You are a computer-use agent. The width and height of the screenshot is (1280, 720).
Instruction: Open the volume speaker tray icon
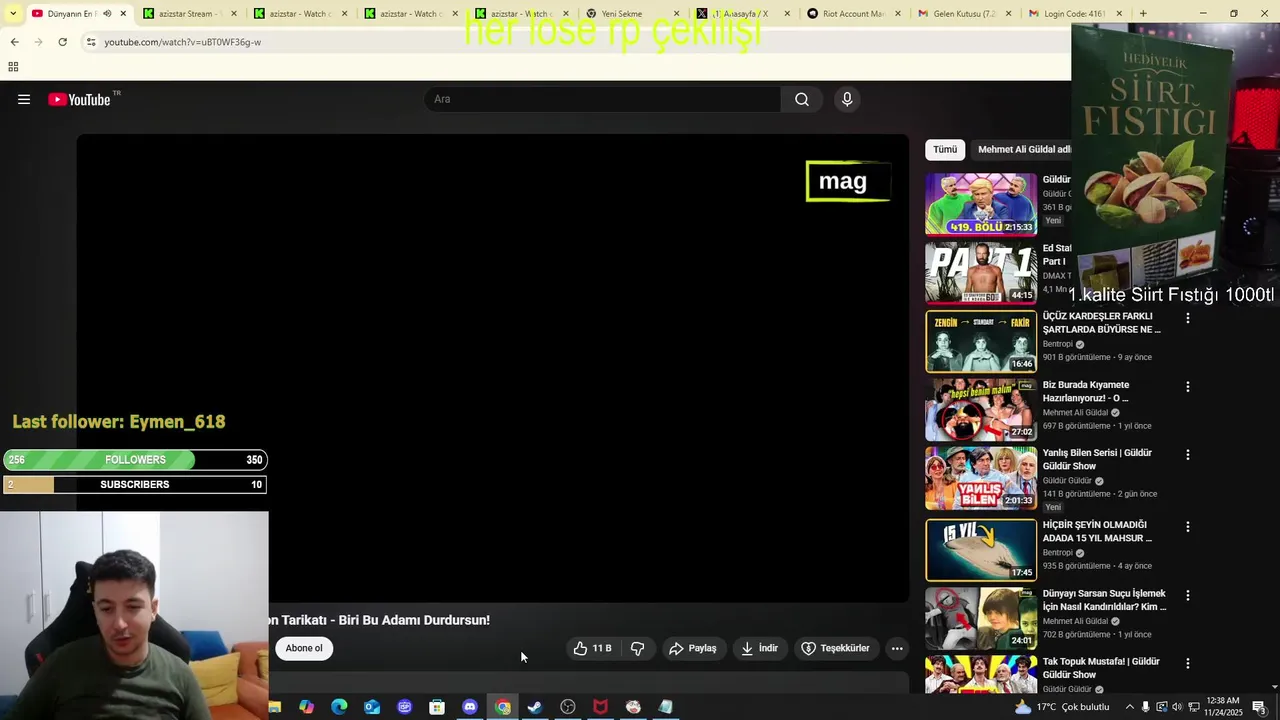click(x=1176, y=707)
